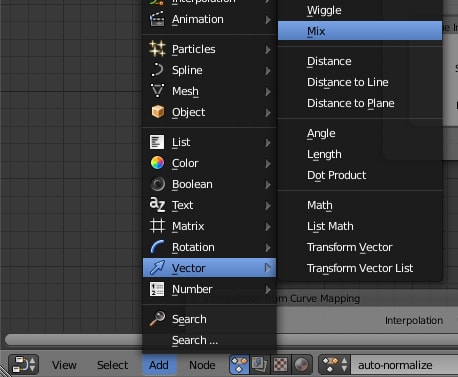This screenshot has height=377, width=458.
Task: Open the Select menu
Action: click(113, 365)
